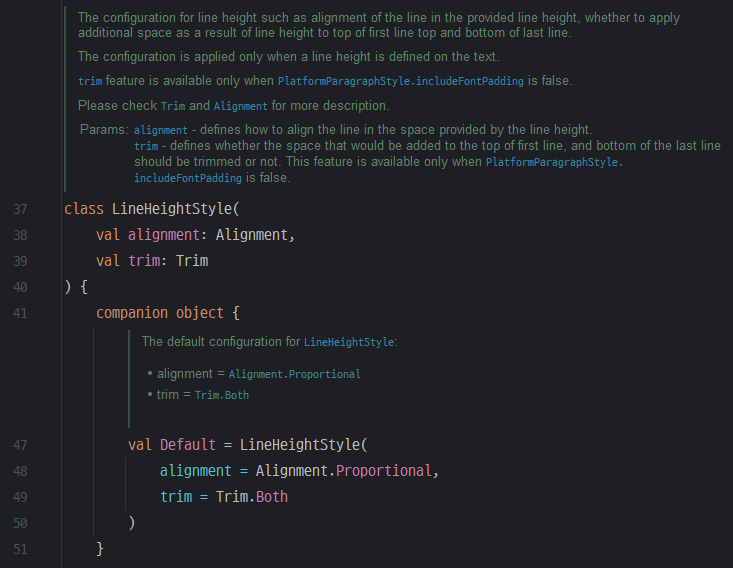Open the trim link before 'feature is available'

click(90, 81)
